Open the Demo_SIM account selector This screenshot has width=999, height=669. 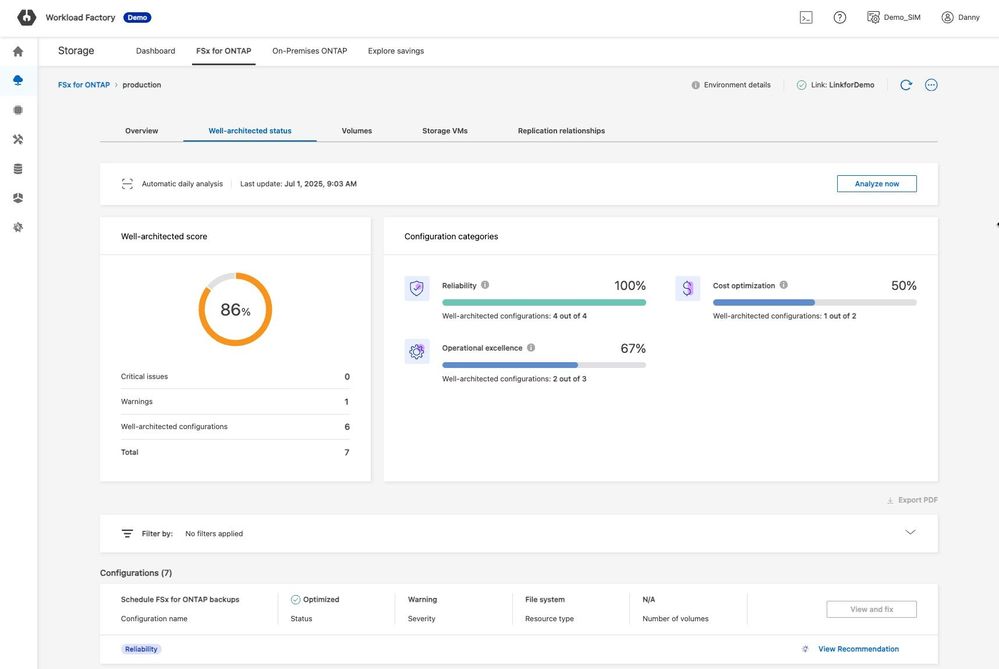(893, 17)
